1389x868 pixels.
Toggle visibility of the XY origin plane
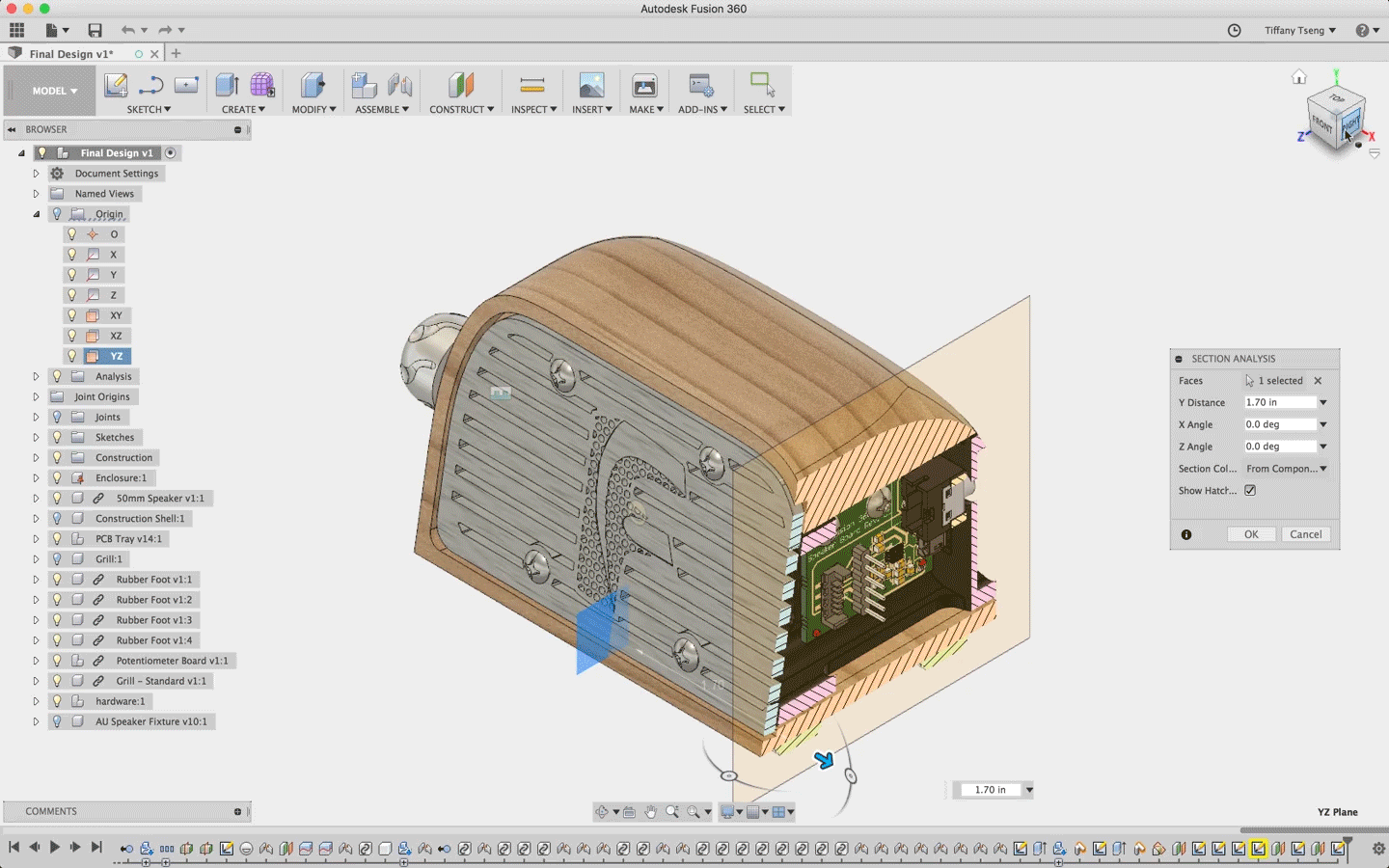[x=71, y=315]
